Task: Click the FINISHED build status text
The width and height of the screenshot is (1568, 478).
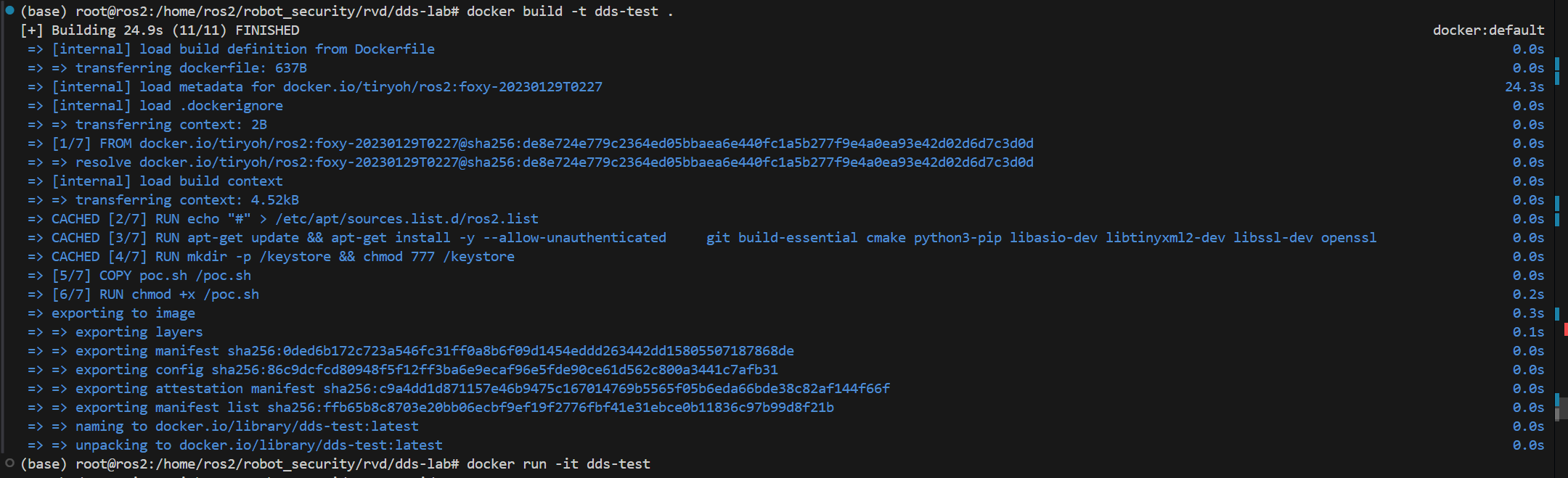Action: click(267, 30)
